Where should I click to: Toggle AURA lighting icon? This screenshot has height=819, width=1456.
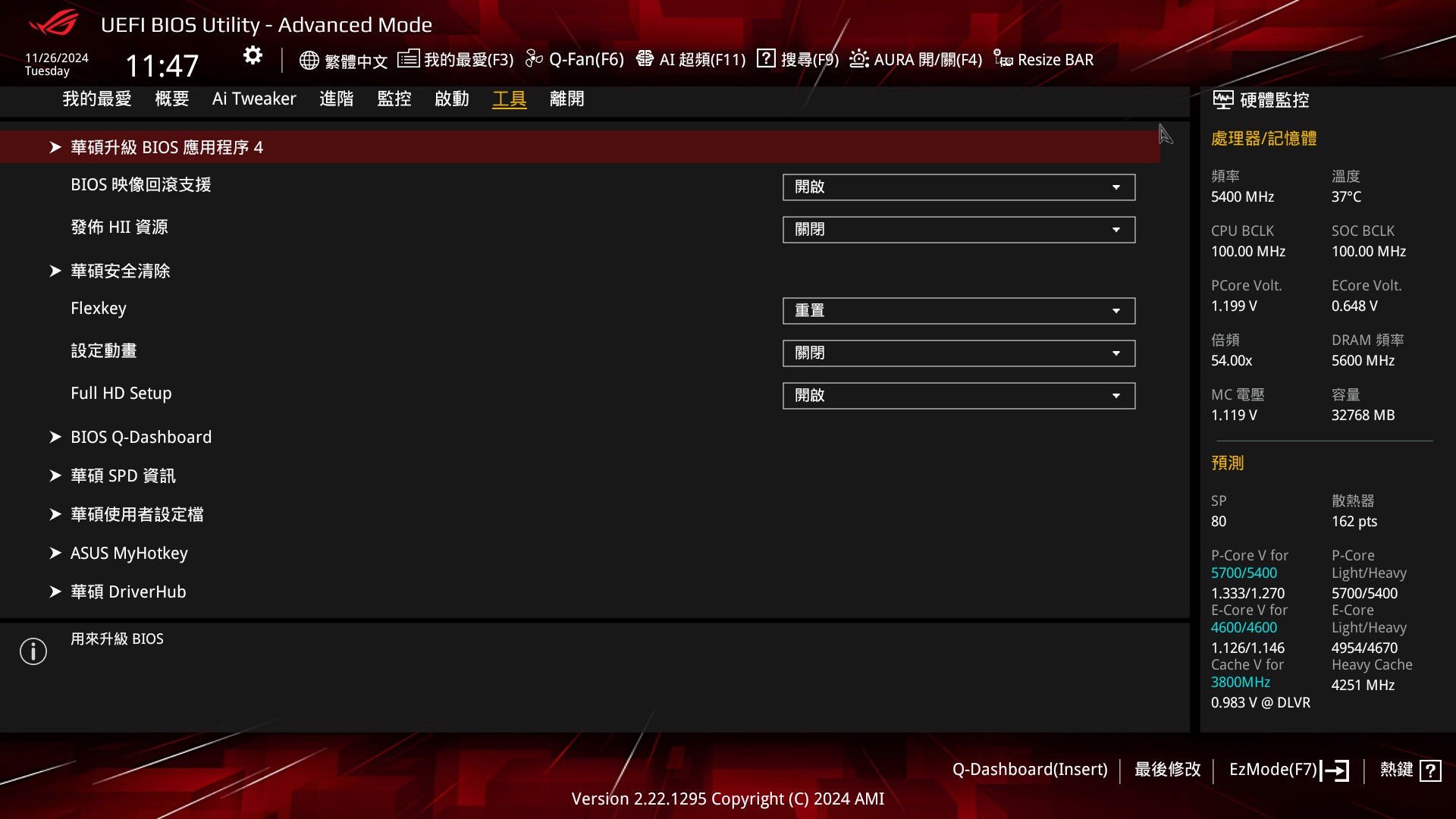(x=858, y=58)
